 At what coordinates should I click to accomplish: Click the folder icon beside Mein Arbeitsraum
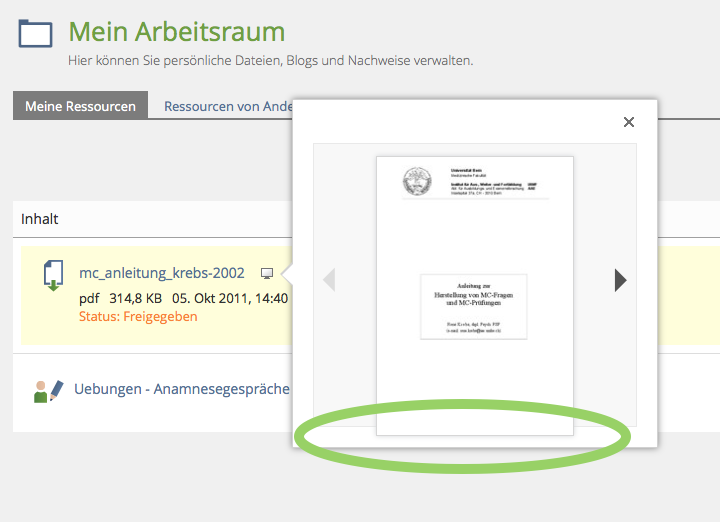tap(36, 34)
